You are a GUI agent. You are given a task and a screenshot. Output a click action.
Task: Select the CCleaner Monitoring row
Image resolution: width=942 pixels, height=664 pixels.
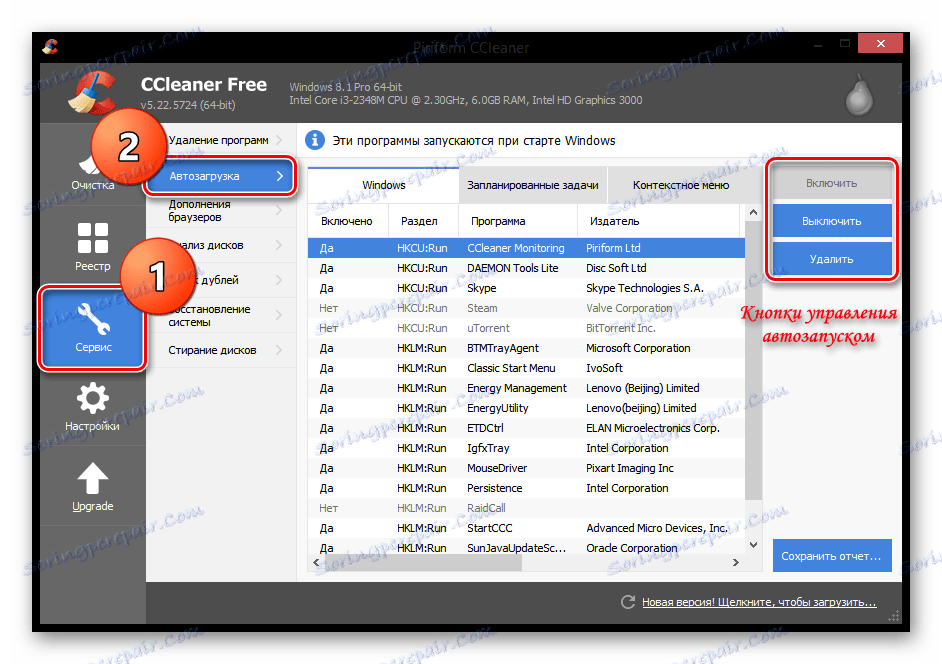click(526, 248)
